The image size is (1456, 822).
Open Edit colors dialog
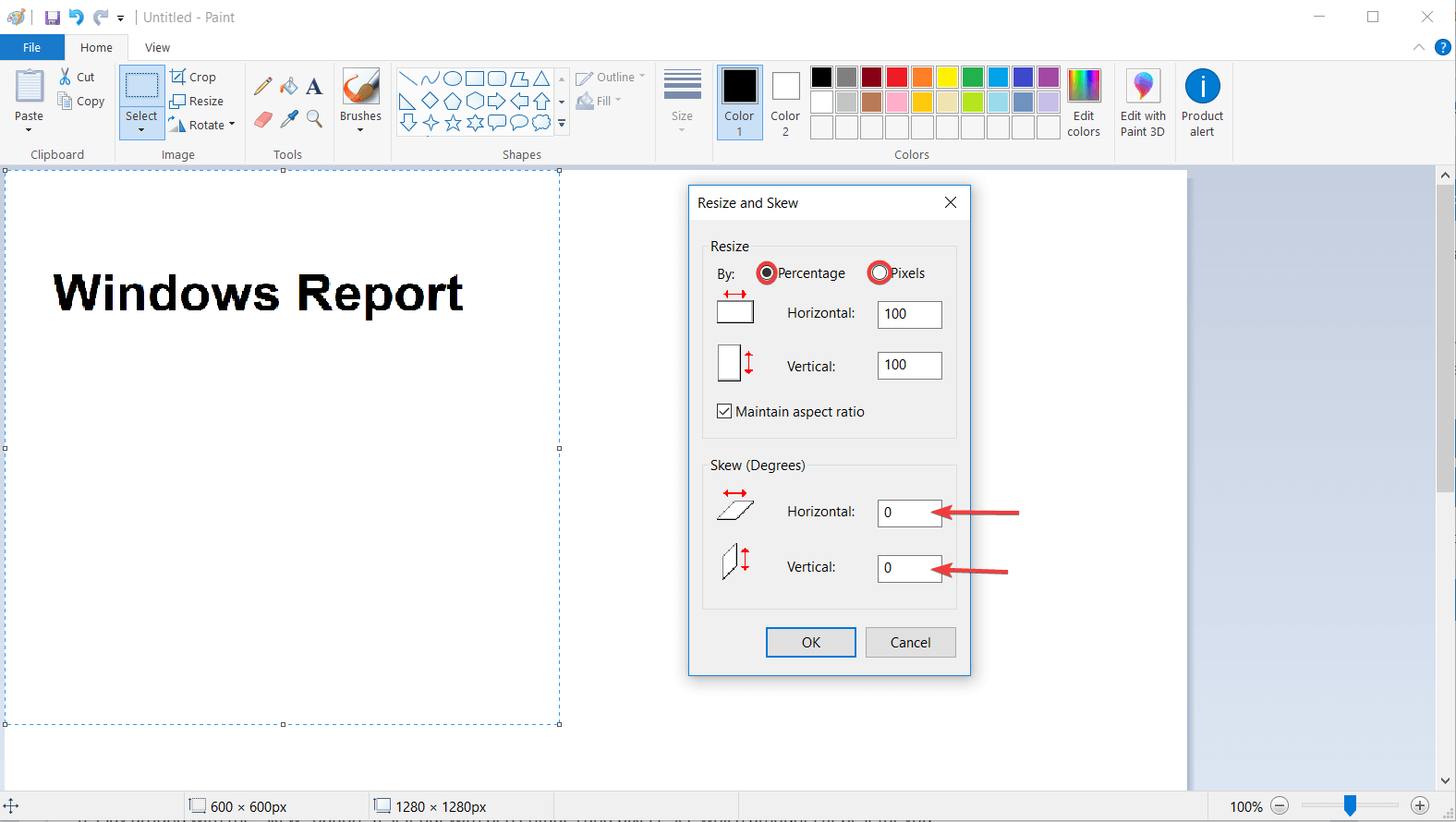click(1084, 103)
